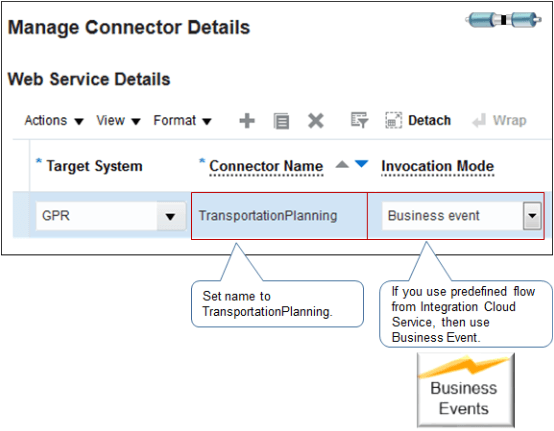Screen dimensions: 554x431
Task: Click the Query By Example filter icon
Action: click(359, 120)
